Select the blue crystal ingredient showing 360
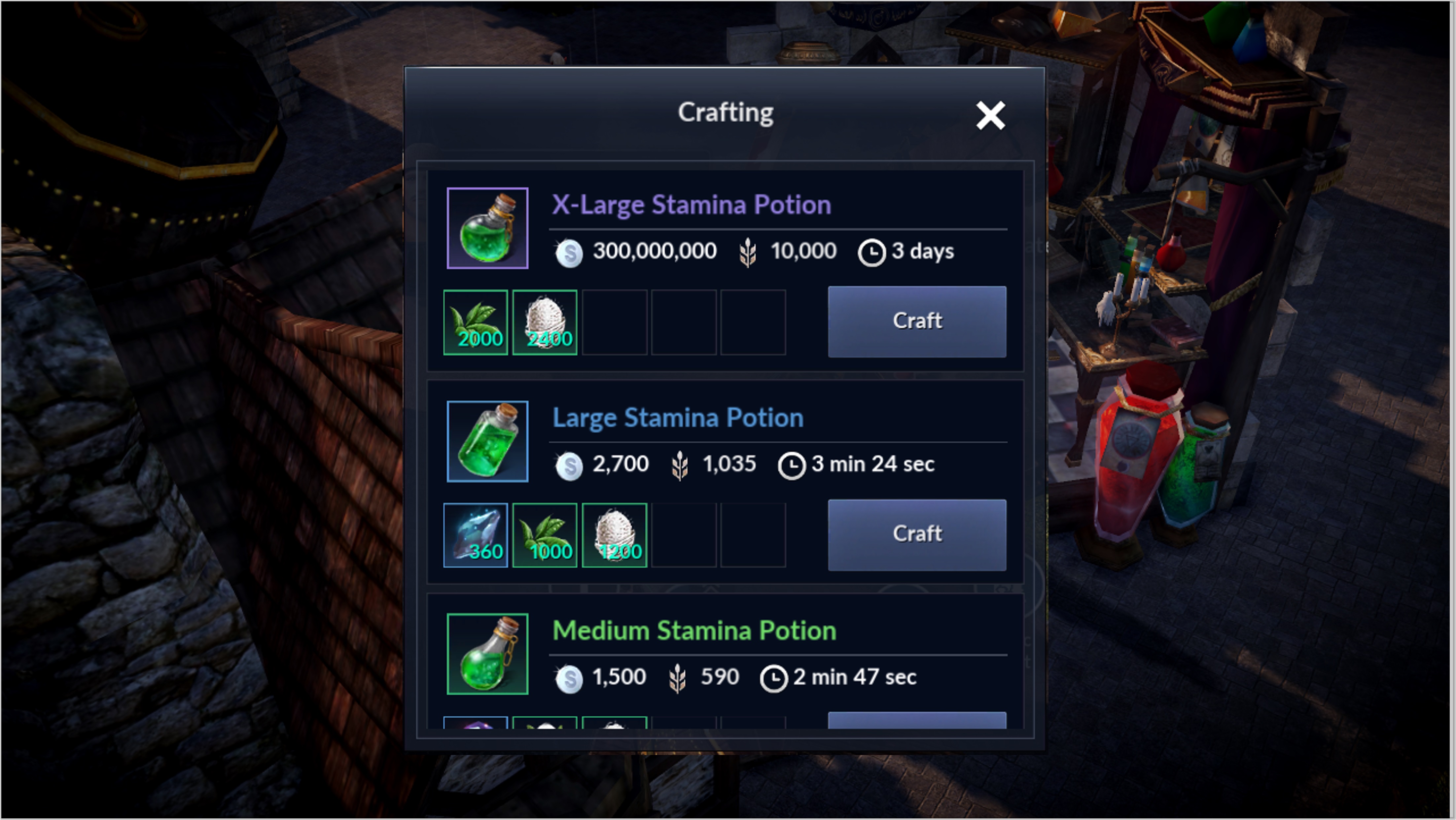This screenshot has height=820, width=1456. pyautogui.click(x=475, y=535)
